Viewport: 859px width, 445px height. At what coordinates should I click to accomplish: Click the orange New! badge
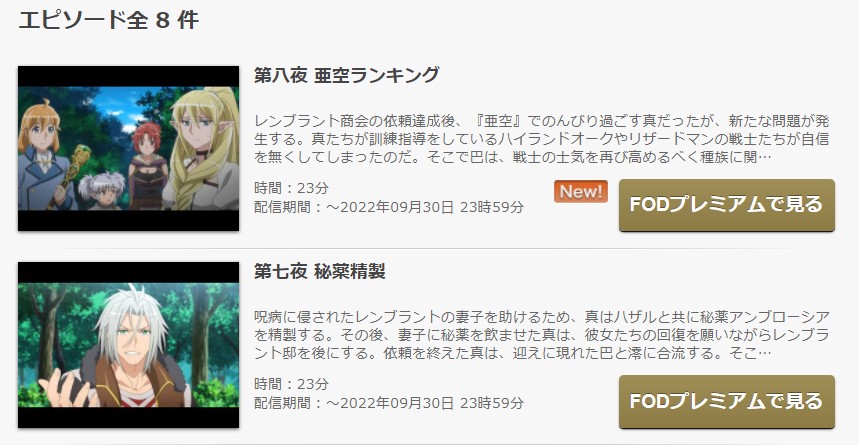coord(581,191)
